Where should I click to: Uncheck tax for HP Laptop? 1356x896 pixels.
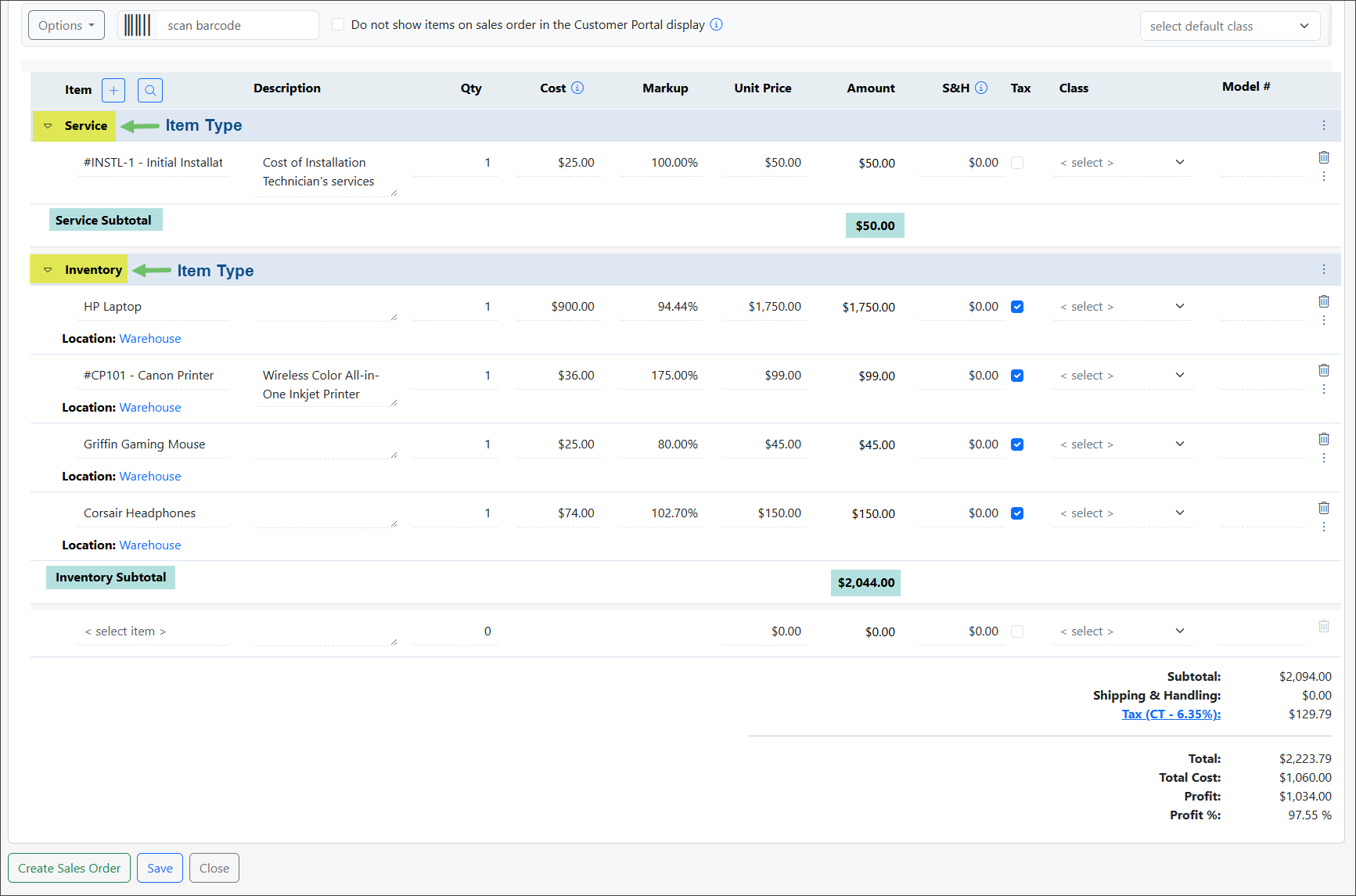click(1017, 307)
